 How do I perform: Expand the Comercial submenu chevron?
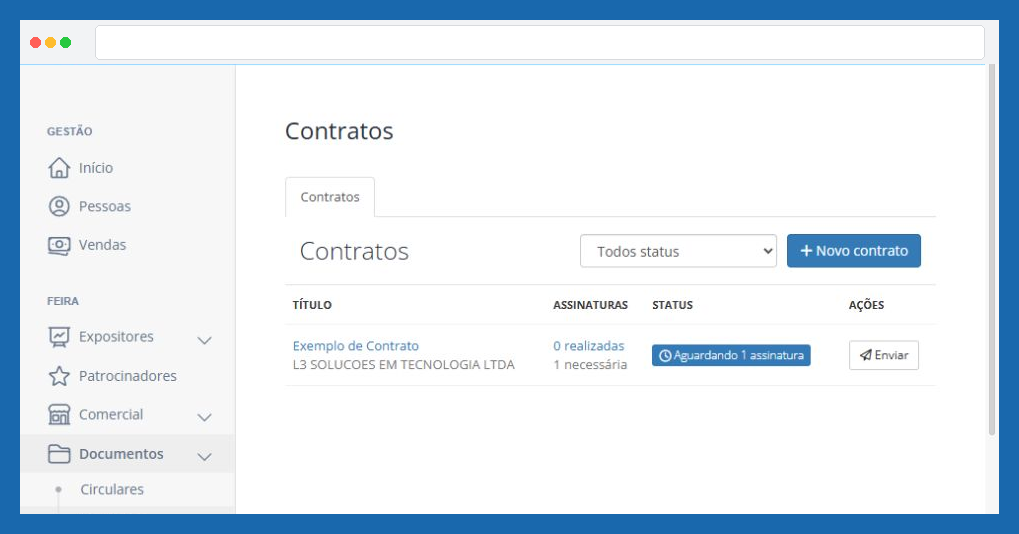[205, 417]
